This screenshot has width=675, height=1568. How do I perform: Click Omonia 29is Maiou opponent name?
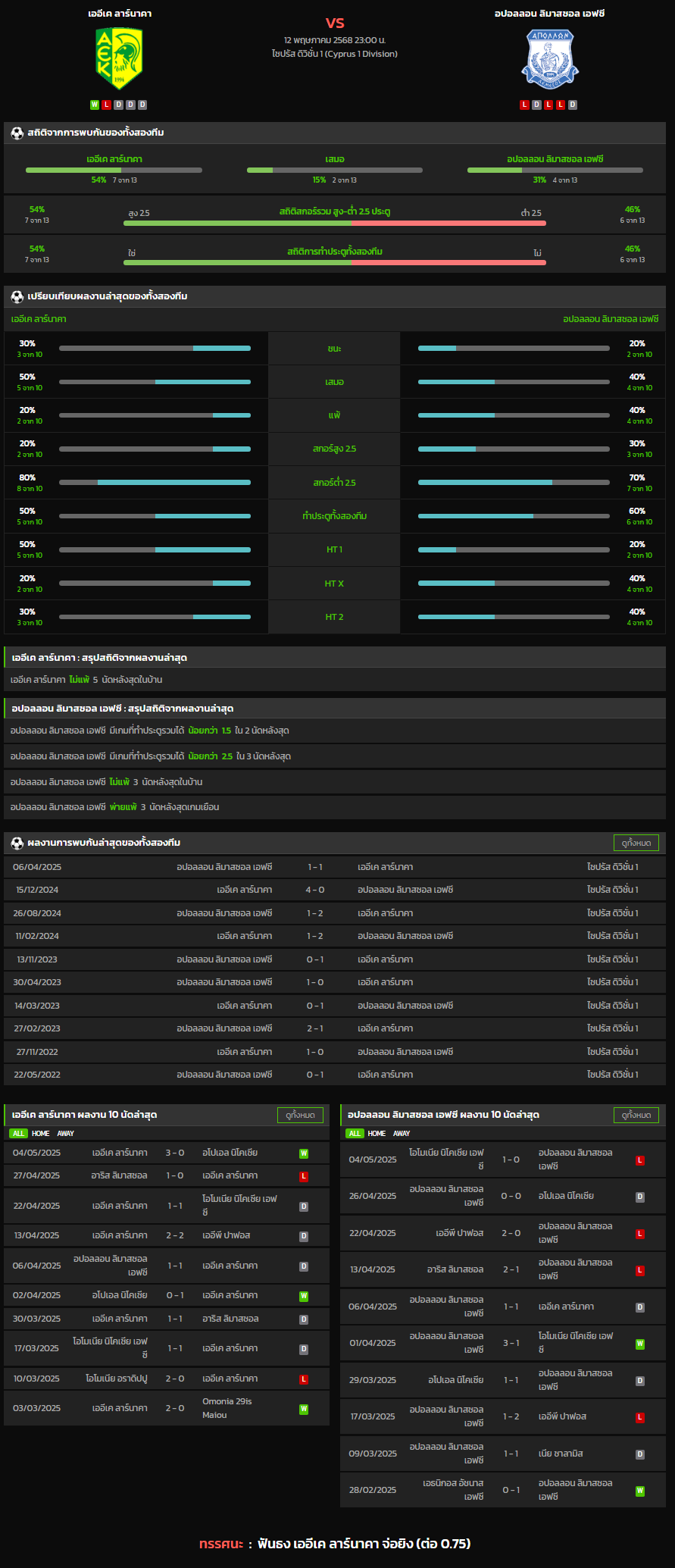click(x=227, y=1408)
